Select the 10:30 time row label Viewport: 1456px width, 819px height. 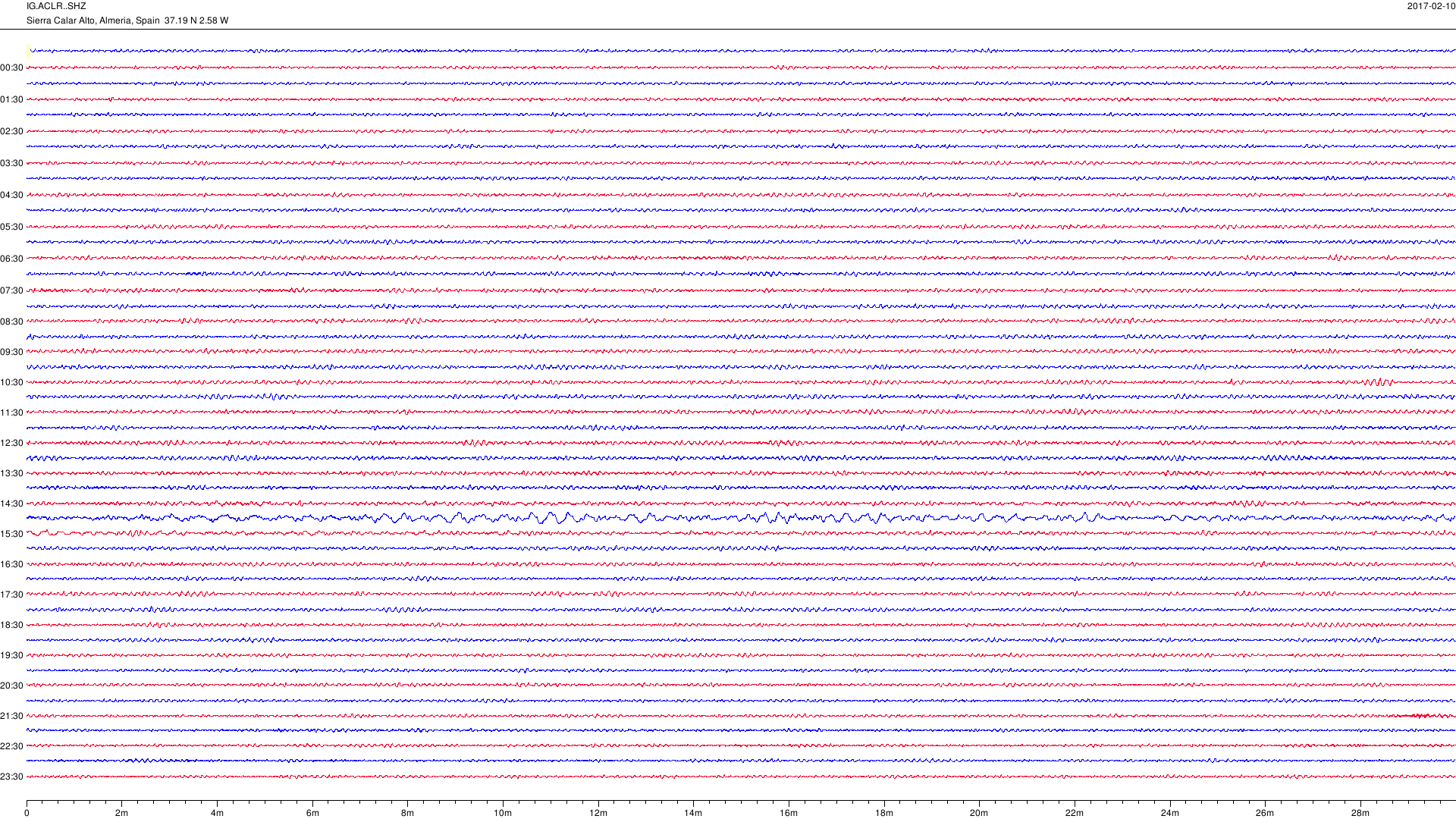tap(12, 382)
